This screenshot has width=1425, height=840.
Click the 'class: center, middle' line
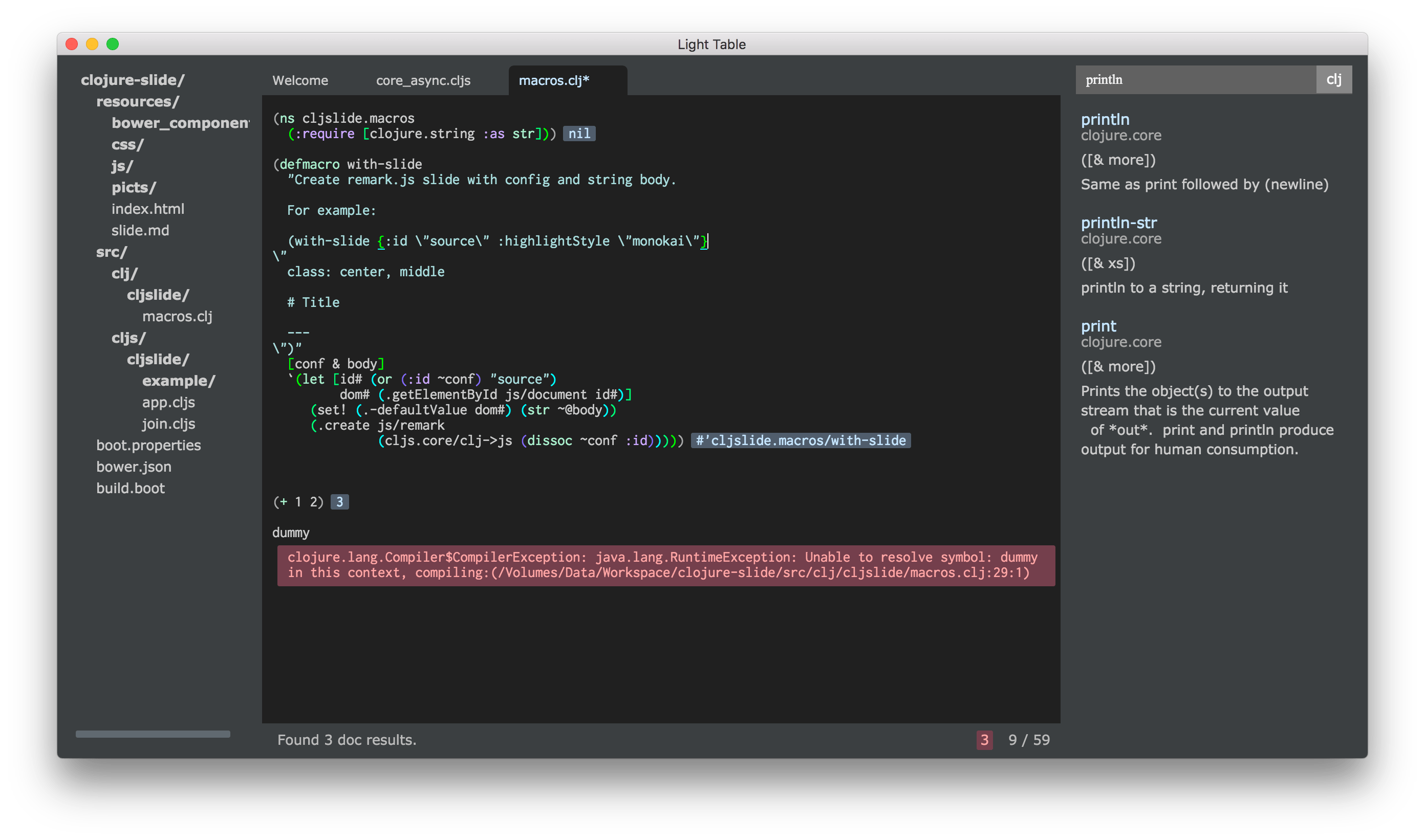coord(366,272)
